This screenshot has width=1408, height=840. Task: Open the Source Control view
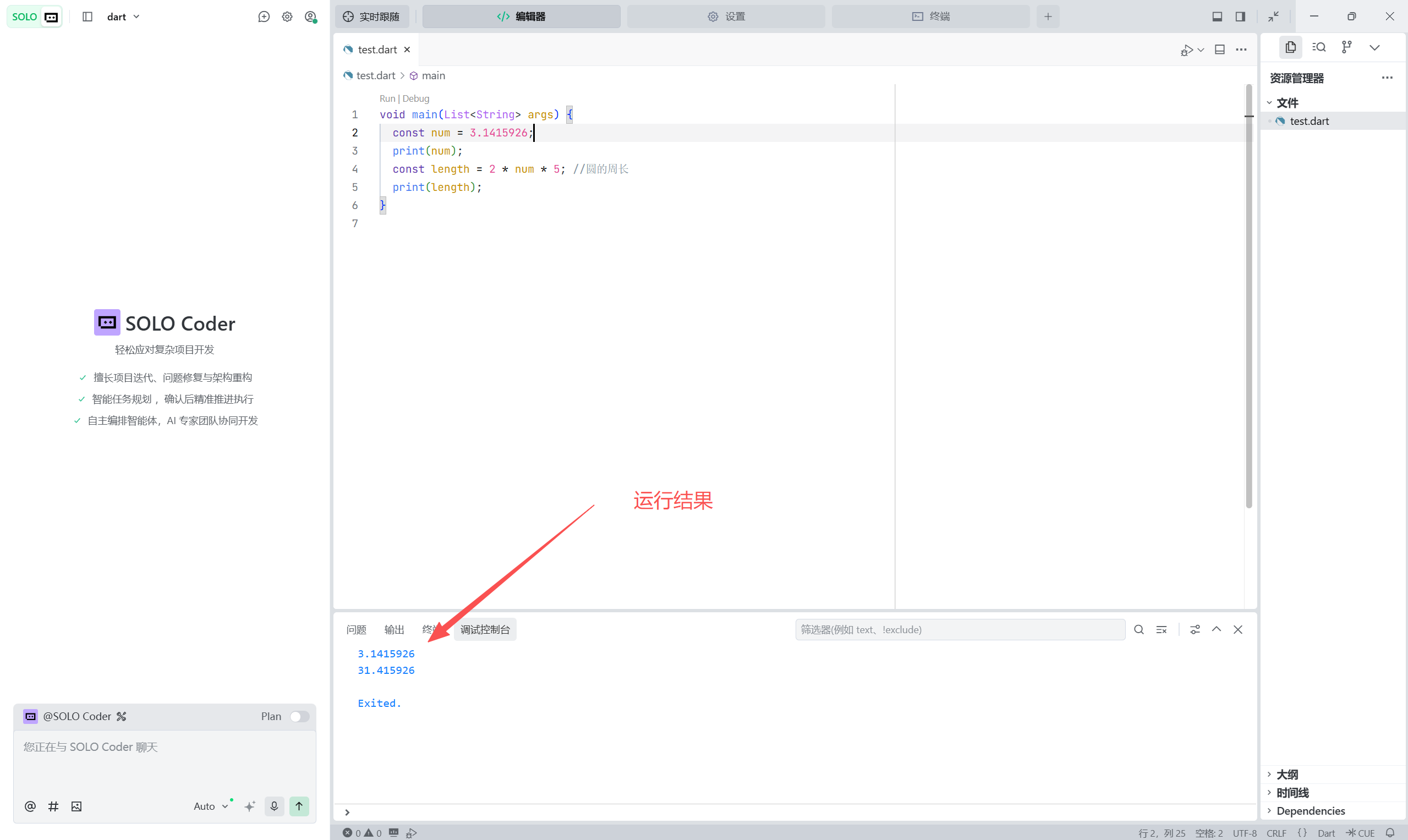(x=1347, y=47)
